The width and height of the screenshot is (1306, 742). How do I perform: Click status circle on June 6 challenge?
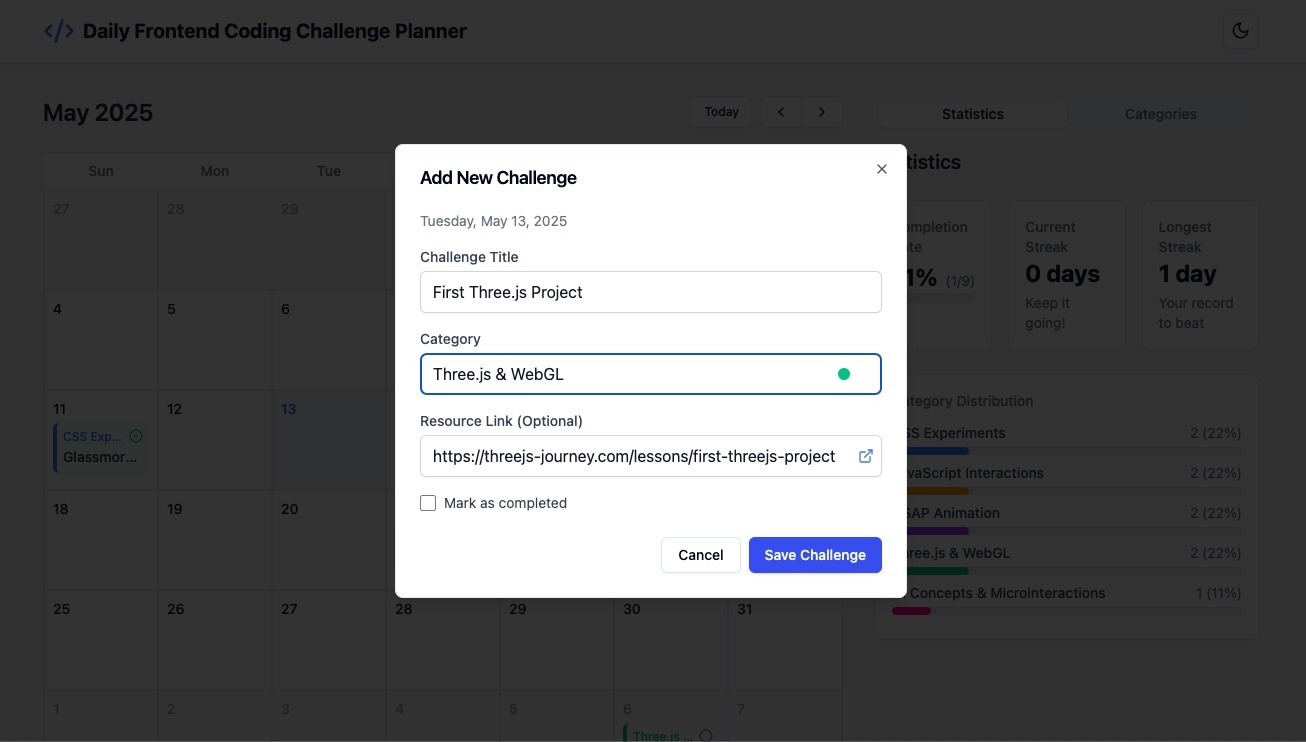pyautogui.click(x=706, y=736)
